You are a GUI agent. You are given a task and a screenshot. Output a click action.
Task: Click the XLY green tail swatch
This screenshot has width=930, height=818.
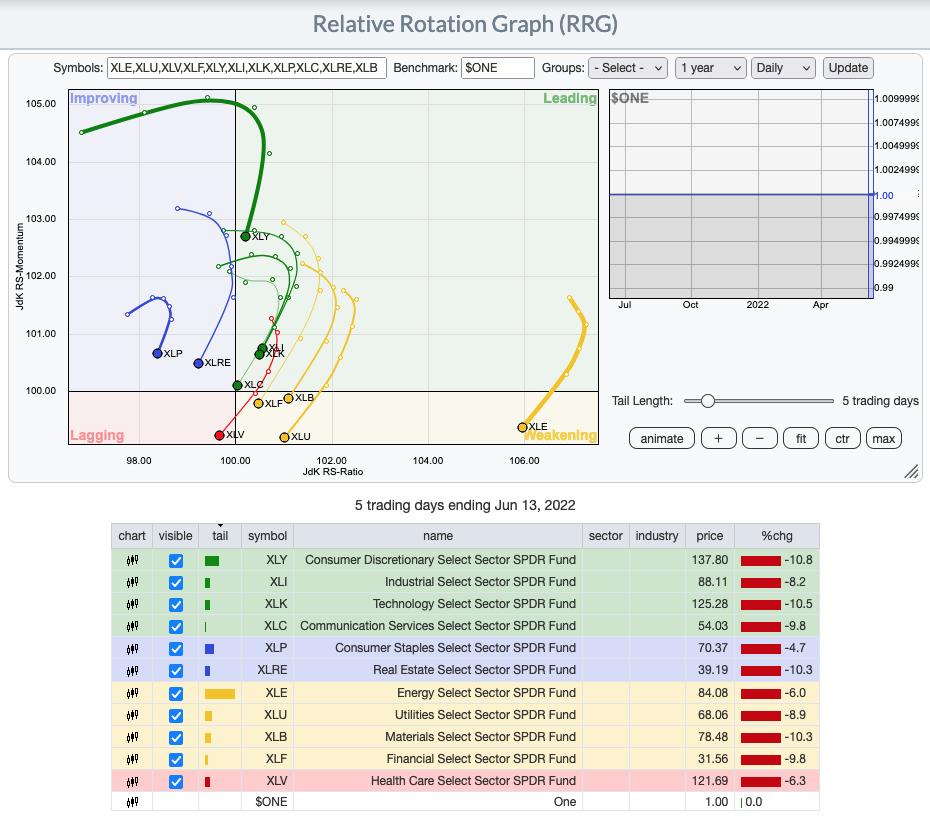pyautogui.click(x=212, y=561)
